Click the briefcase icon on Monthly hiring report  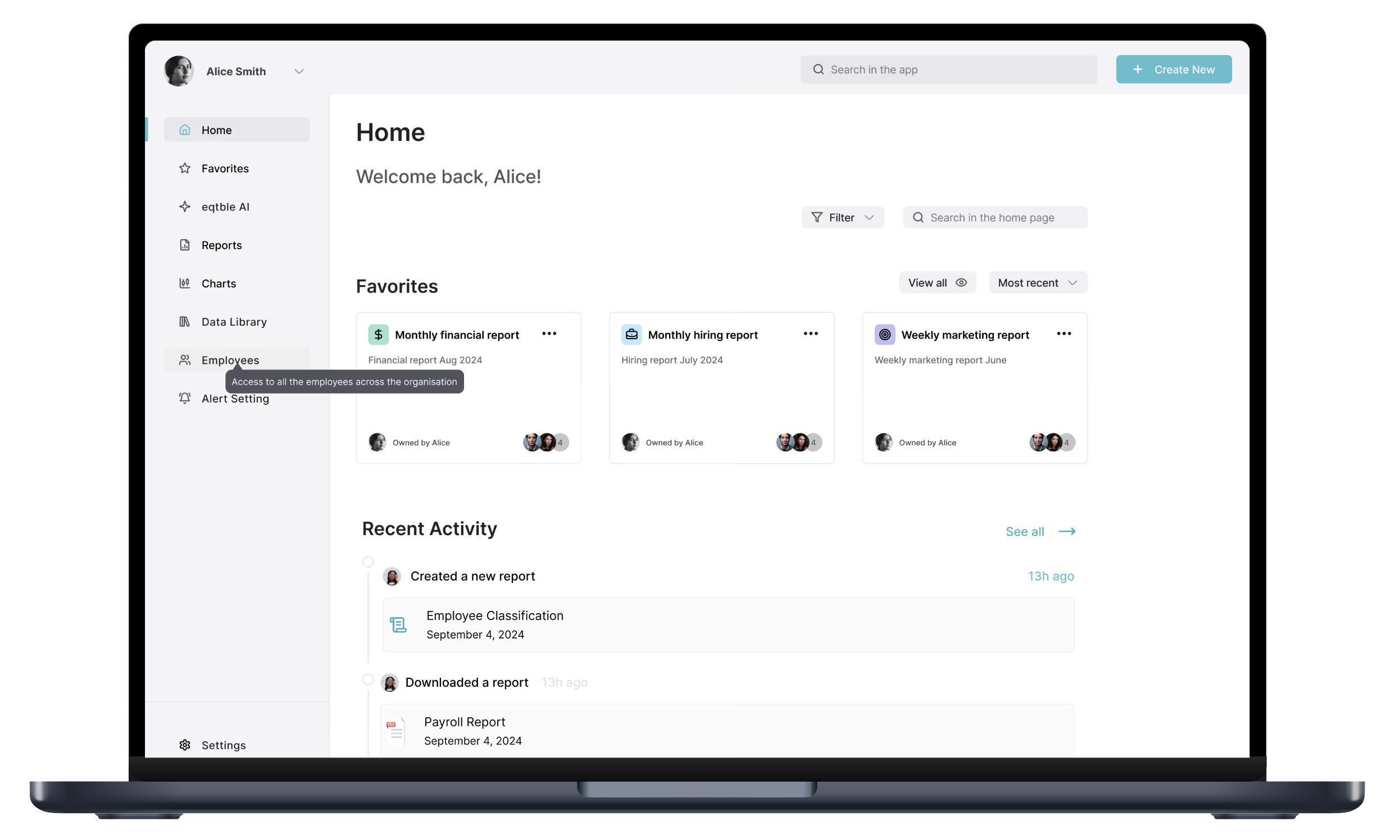pyautogui.click(x=631, y=335)
